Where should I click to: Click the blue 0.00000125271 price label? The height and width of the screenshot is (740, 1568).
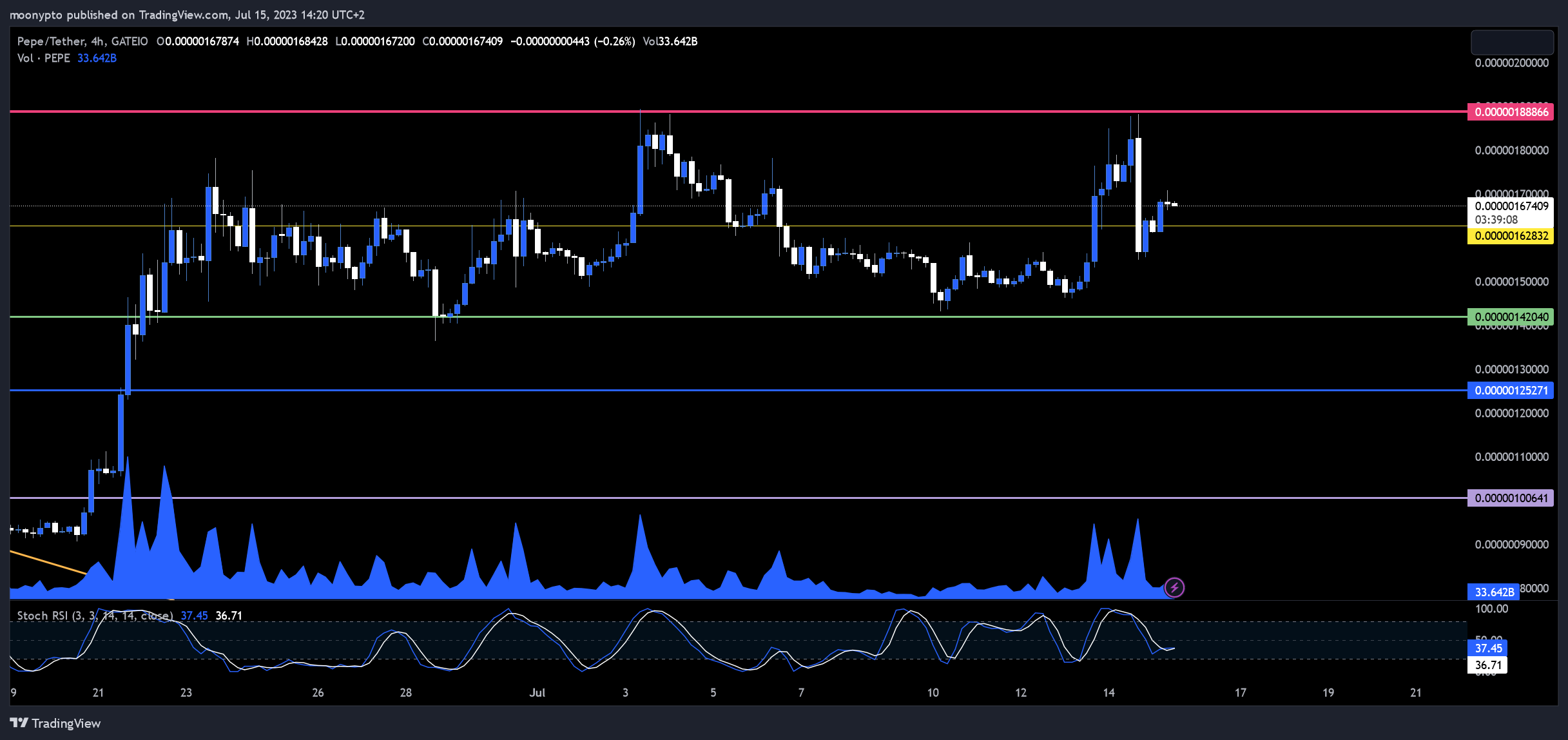(1511, 390)
